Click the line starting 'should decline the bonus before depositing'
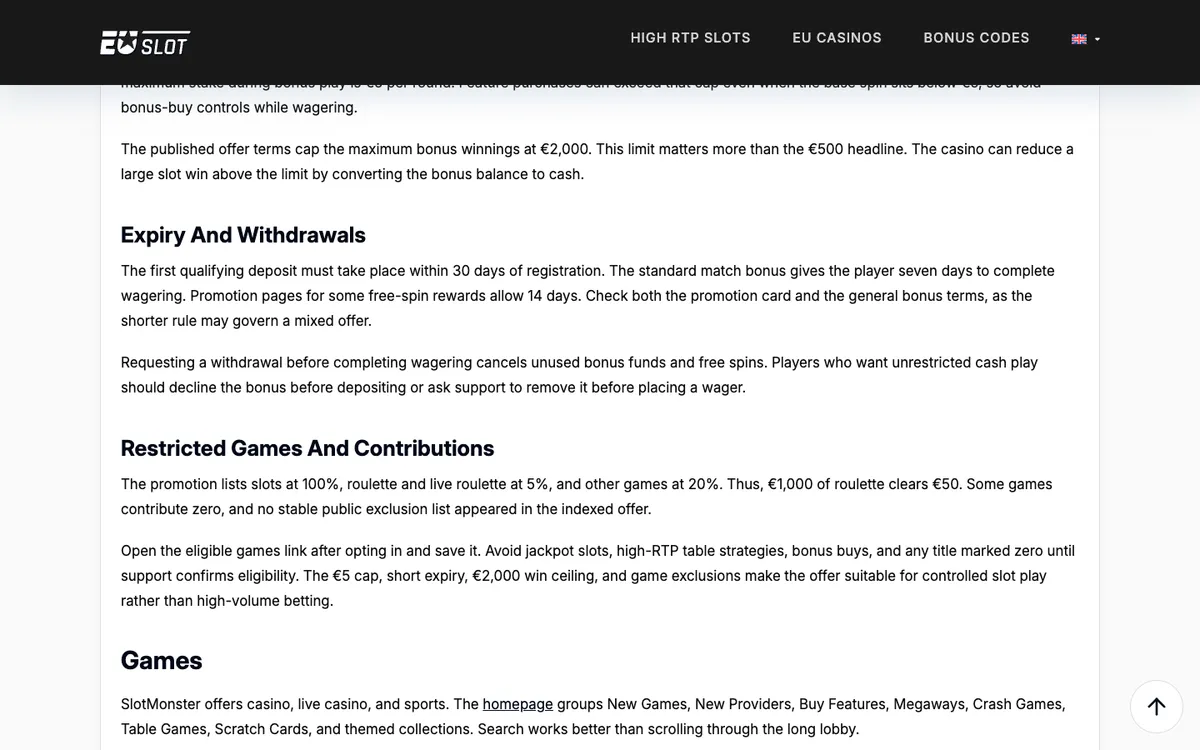Screen dimensions: 1200x750 point(433,387)
